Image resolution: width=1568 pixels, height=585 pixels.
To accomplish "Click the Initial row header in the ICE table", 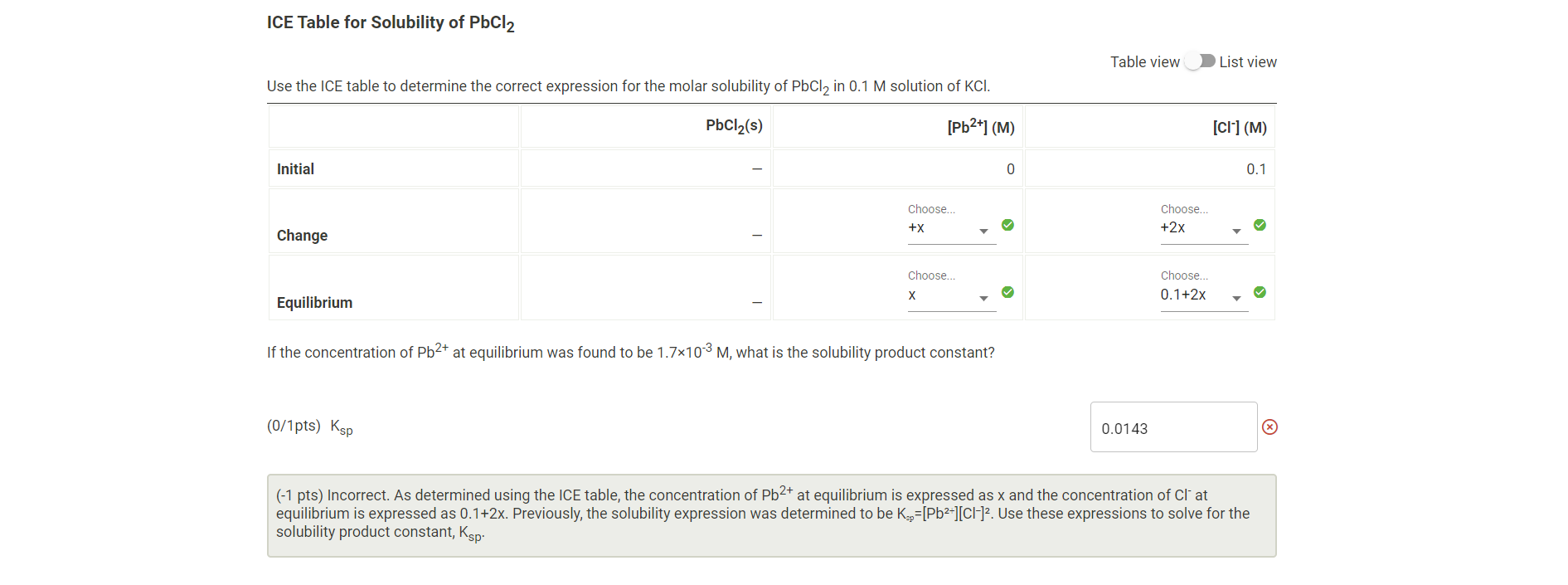I will (295, 168).
